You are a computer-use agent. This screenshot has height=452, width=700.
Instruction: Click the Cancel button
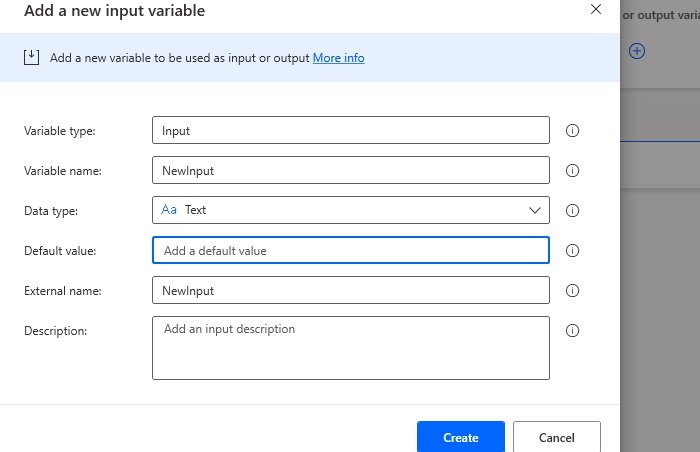557,437
